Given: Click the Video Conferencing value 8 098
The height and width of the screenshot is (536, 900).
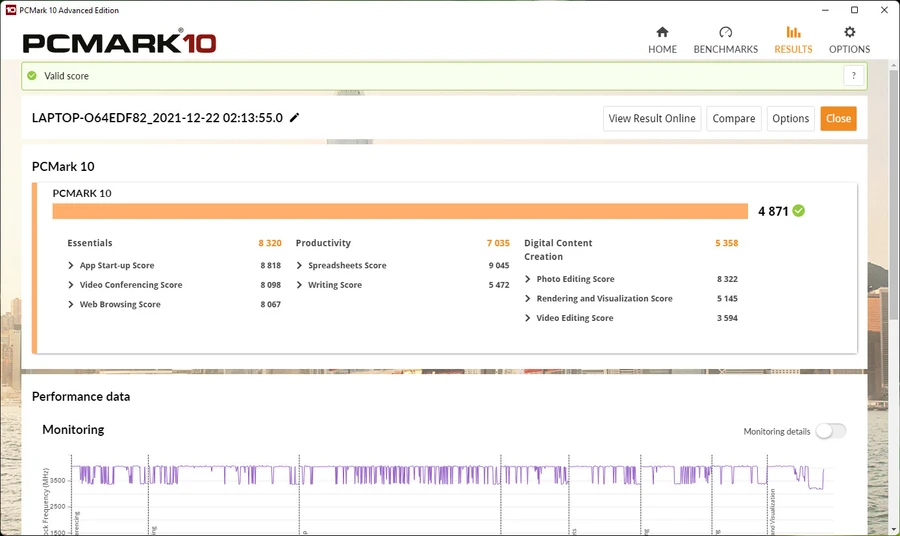Looking at the screenshot, I should [x=270, y=285].
